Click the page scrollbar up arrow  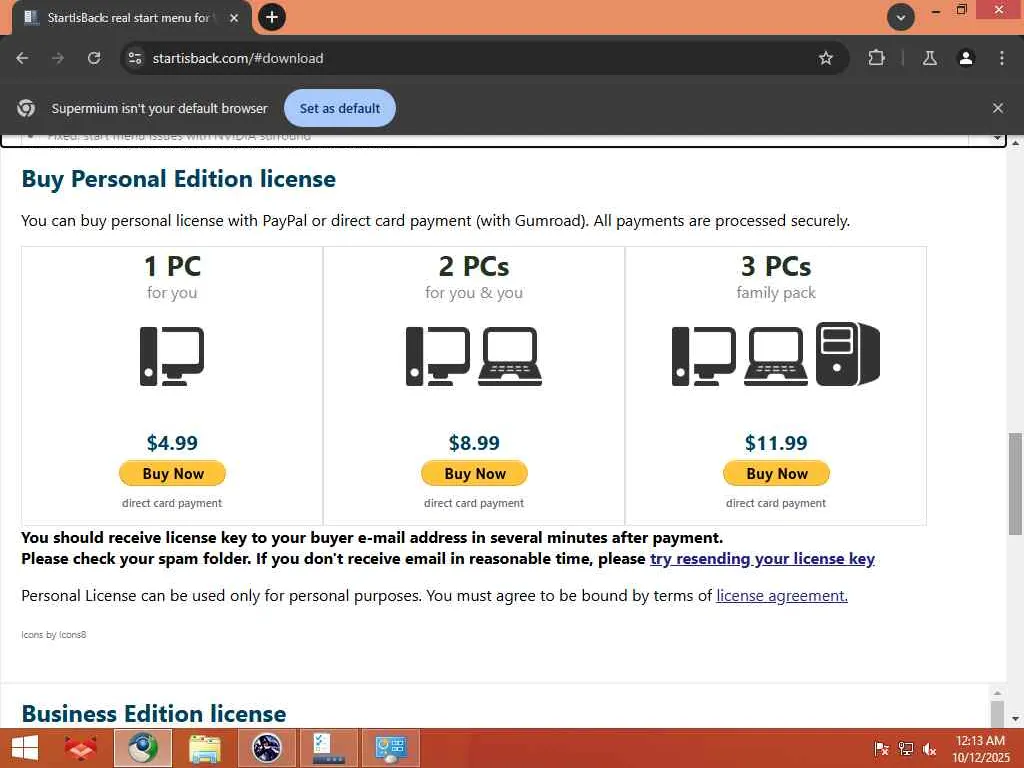(1015, 143)
